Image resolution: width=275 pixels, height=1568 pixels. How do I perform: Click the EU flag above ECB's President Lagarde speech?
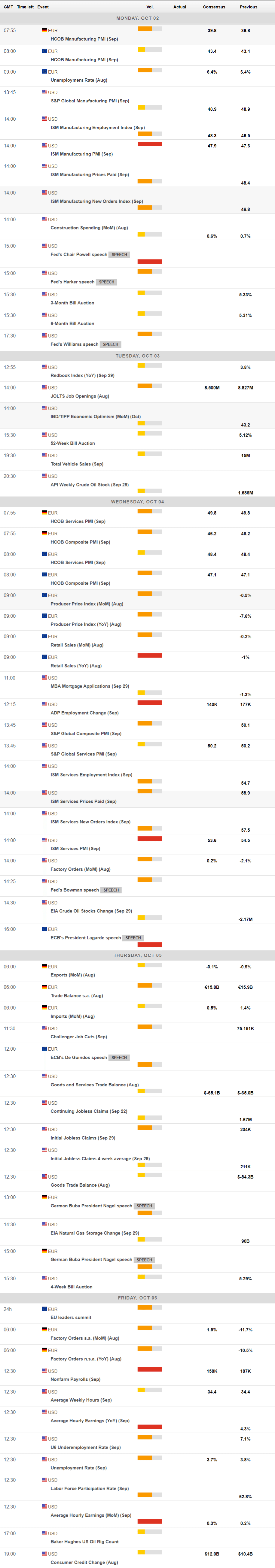click(44, 929)
